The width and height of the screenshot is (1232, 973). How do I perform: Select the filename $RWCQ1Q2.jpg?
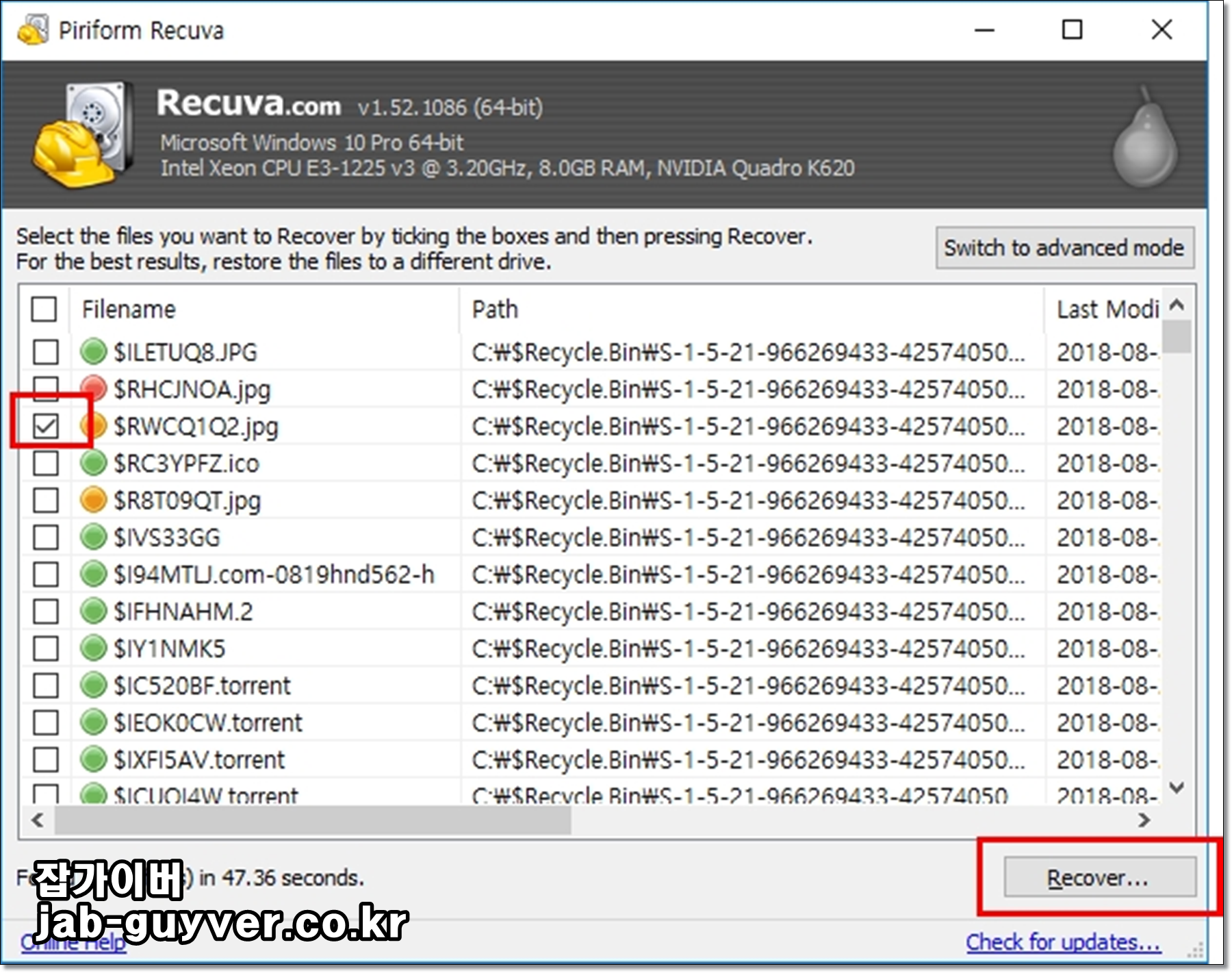tap(196, 427)
